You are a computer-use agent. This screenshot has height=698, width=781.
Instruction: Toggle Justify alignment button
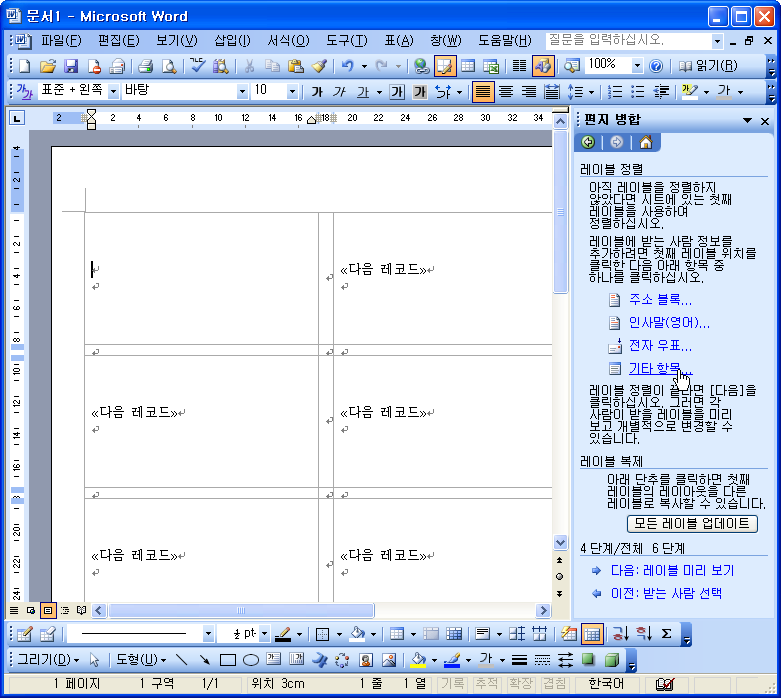[x=483, y=92]
